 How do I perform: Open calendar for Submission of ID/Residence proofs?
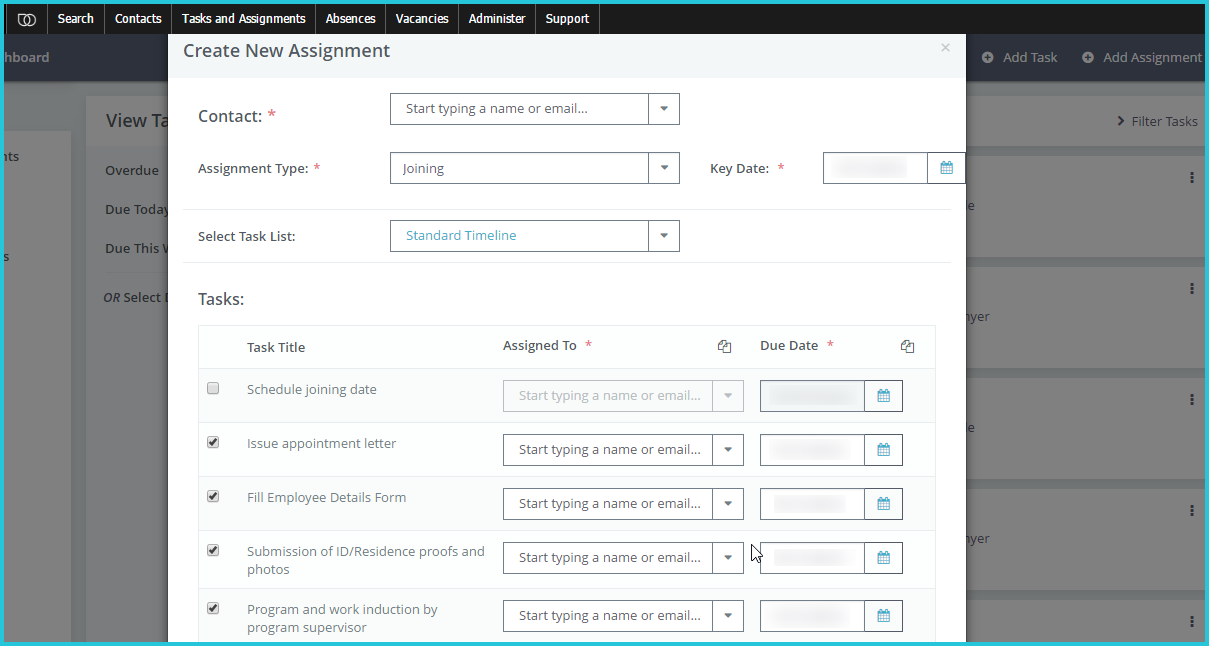(x=883, y=558)
